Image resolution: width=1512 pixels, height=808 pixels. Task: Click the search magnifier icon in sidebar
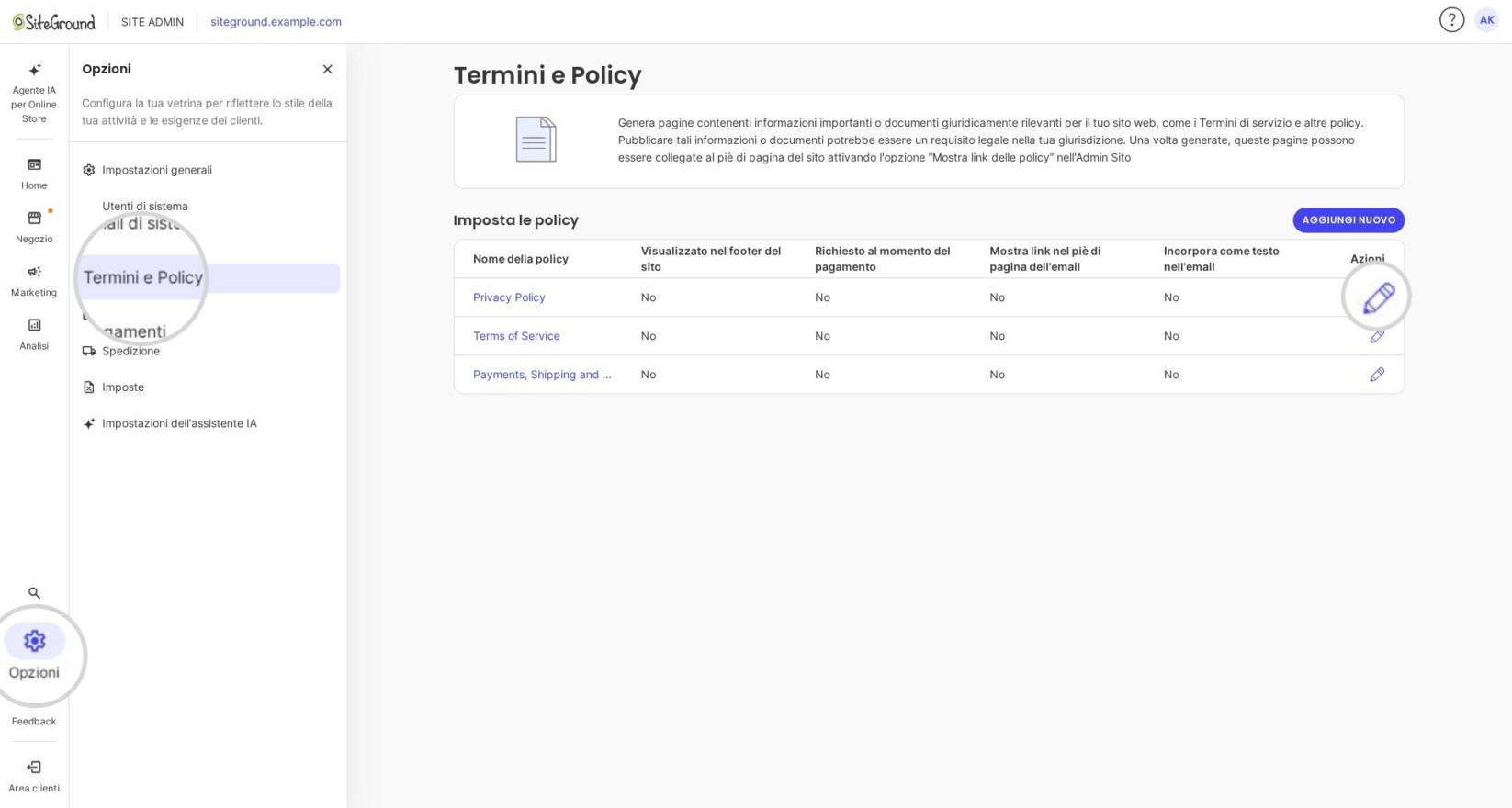[34, 593]
